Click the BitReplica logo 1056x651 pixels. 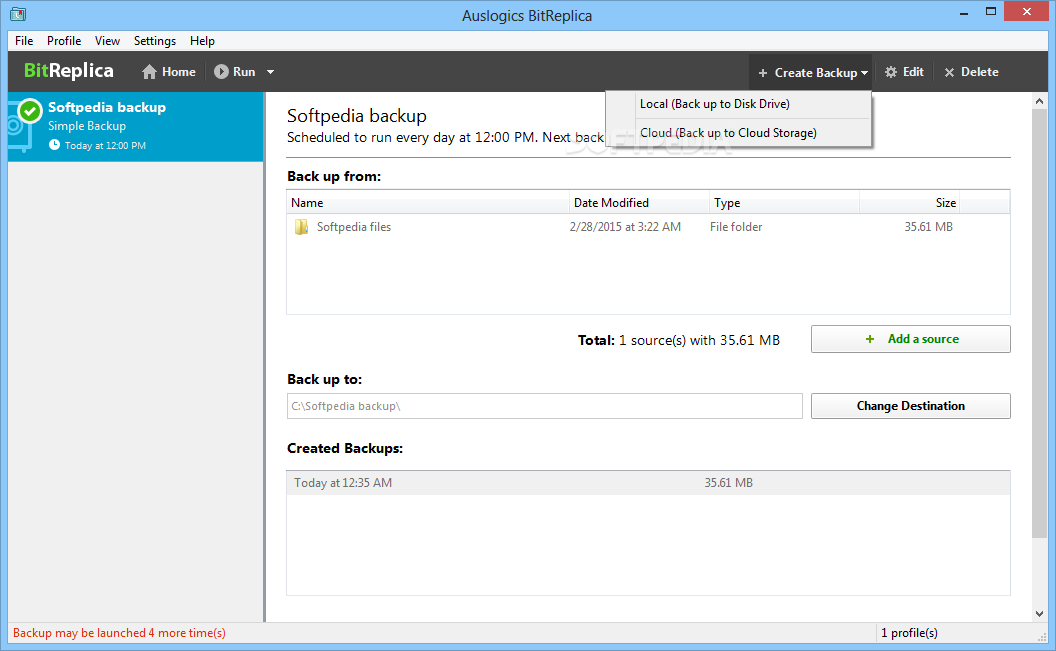(69, 71)
